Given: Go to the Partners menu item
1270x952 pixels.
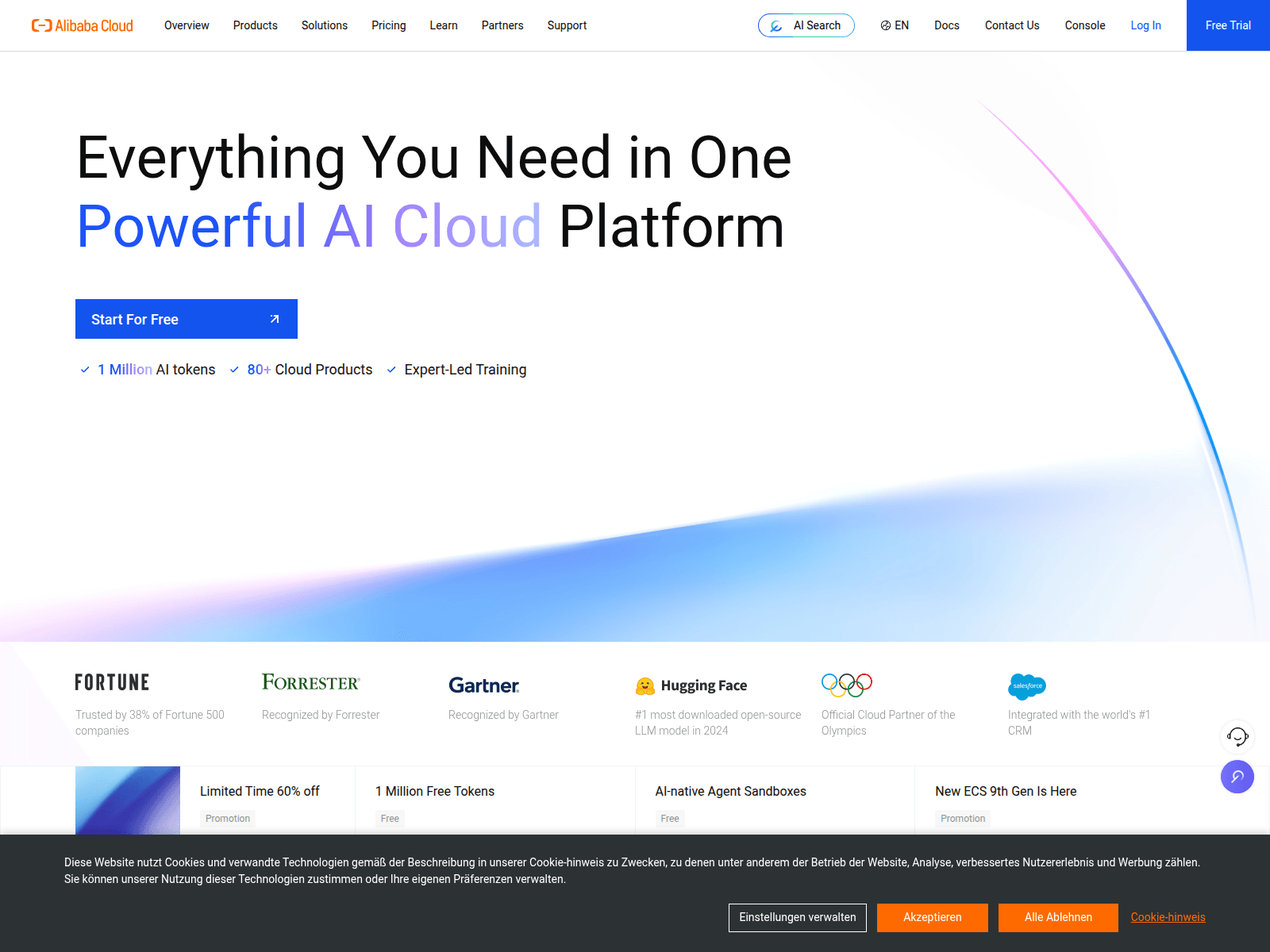Looking at the screenshot, I should point(502,25).
